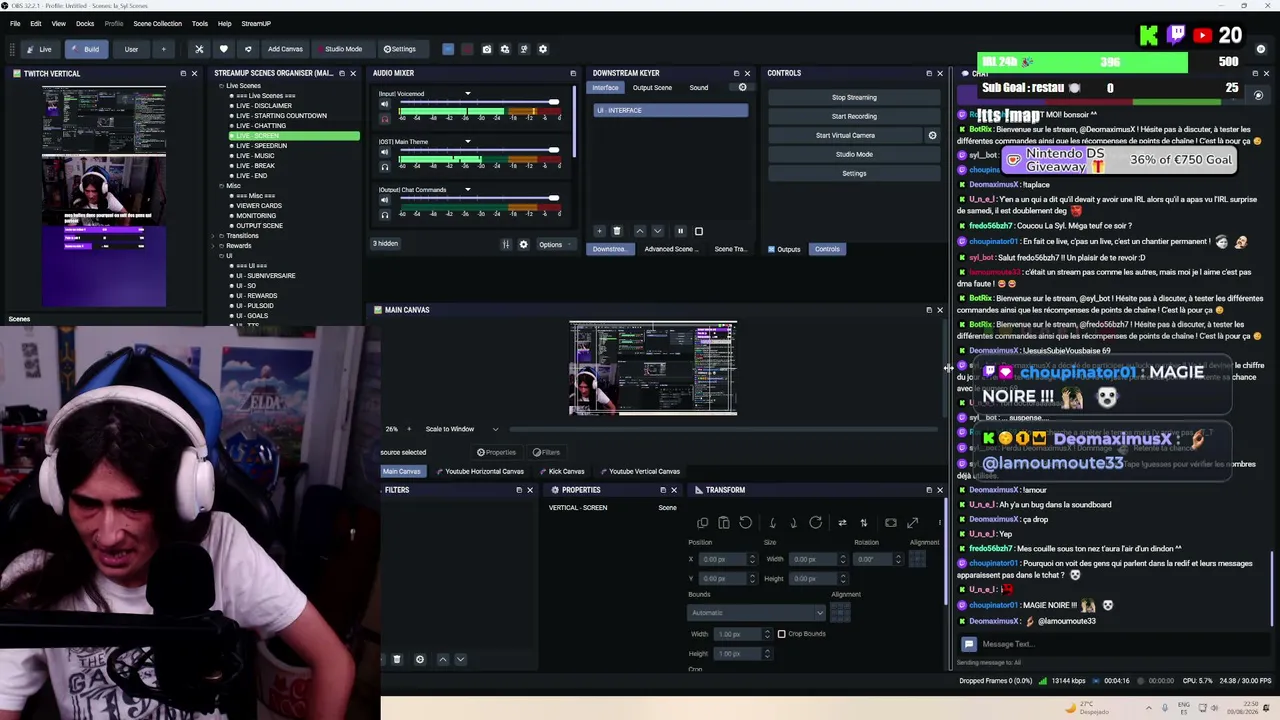Toggle the blue square button in toolbar

click(448, 49)
